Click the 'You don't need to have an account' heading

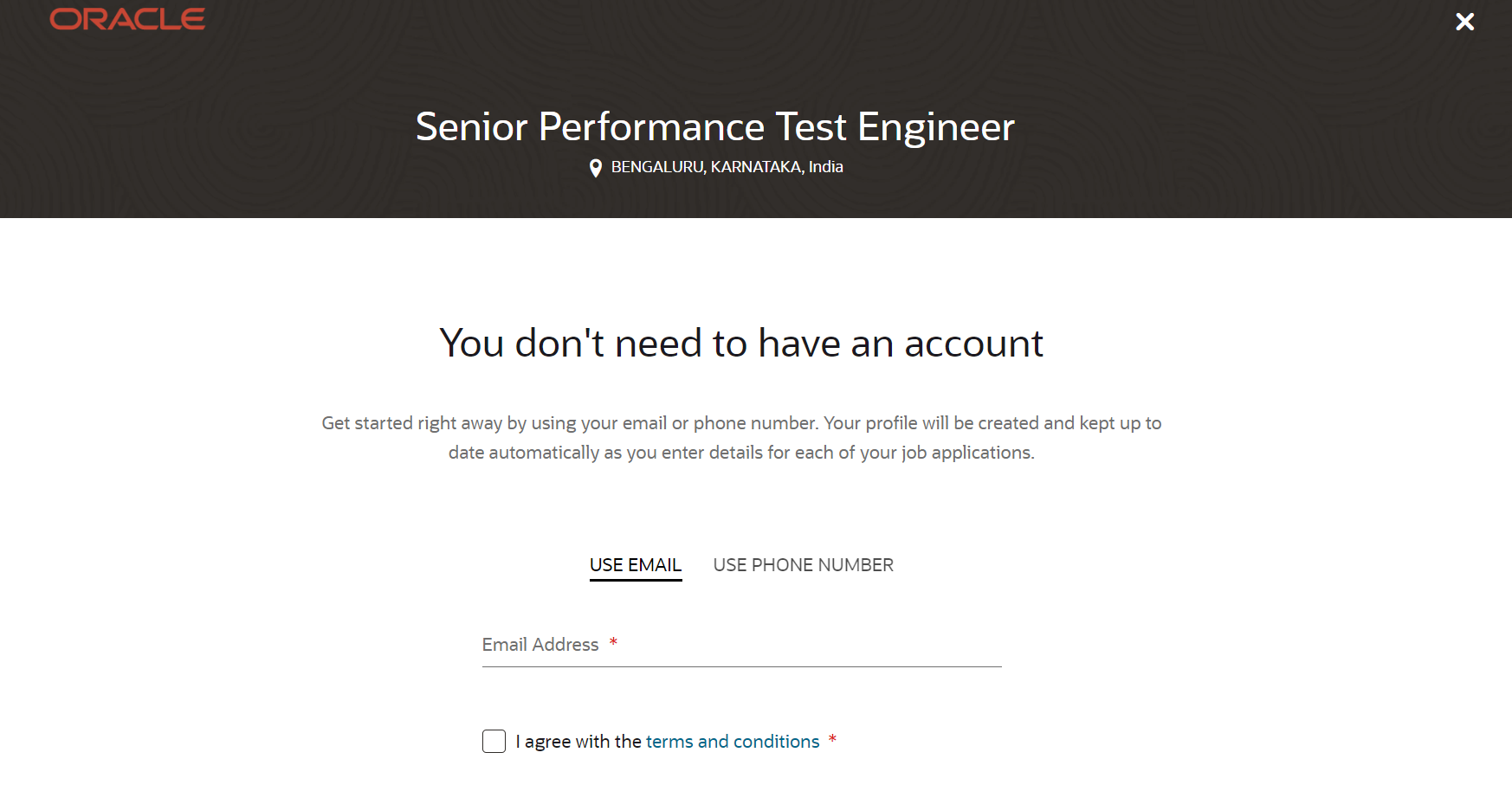(x=741, y=343)
